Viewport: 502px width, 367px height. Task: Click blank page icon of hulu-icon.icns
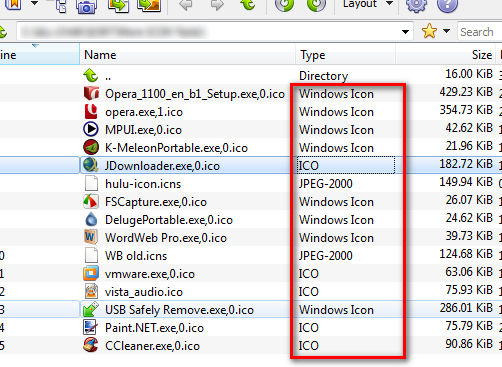pyautogui.click(x=91, y=183)
